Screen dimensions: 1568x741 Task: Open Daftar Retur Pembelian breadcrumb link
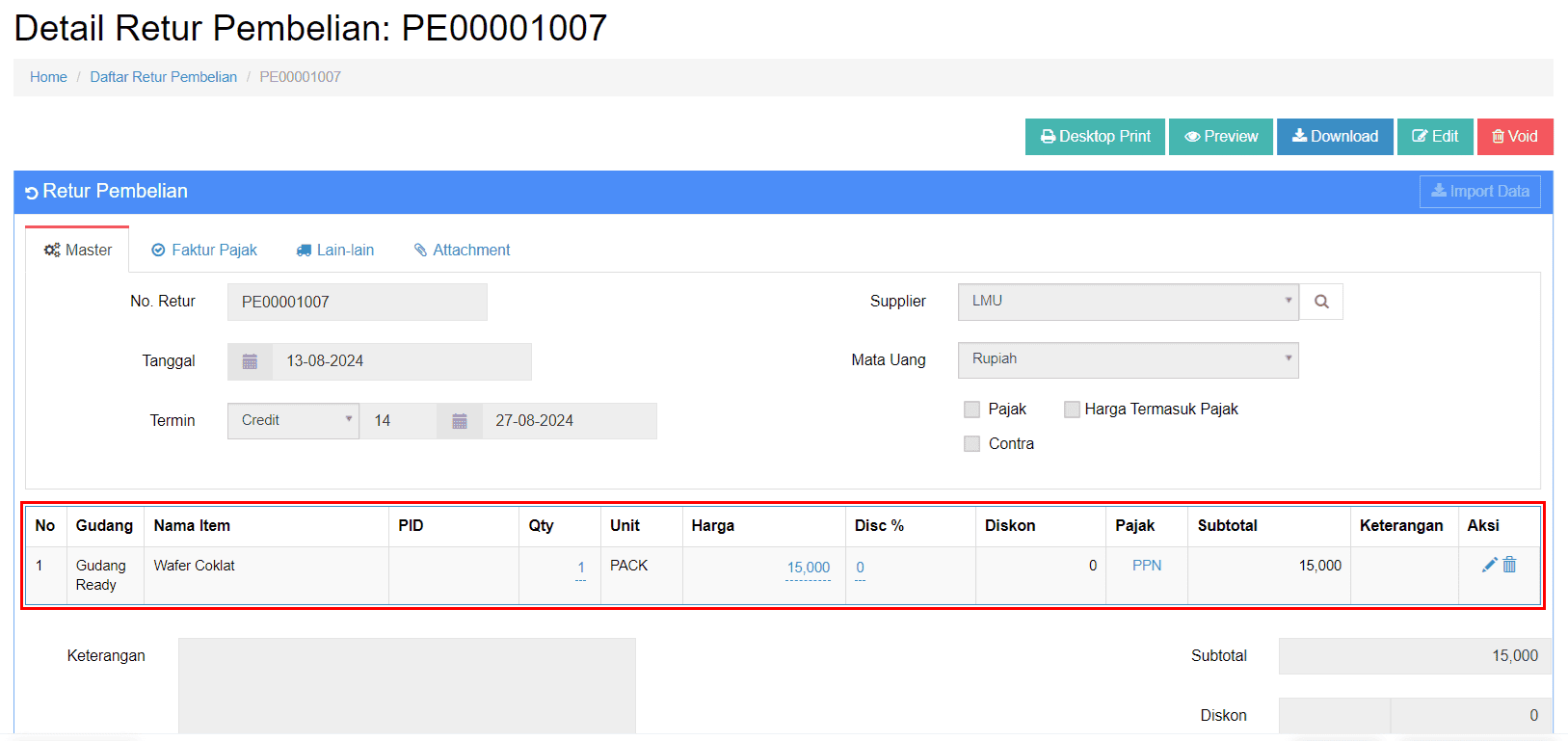163,77
